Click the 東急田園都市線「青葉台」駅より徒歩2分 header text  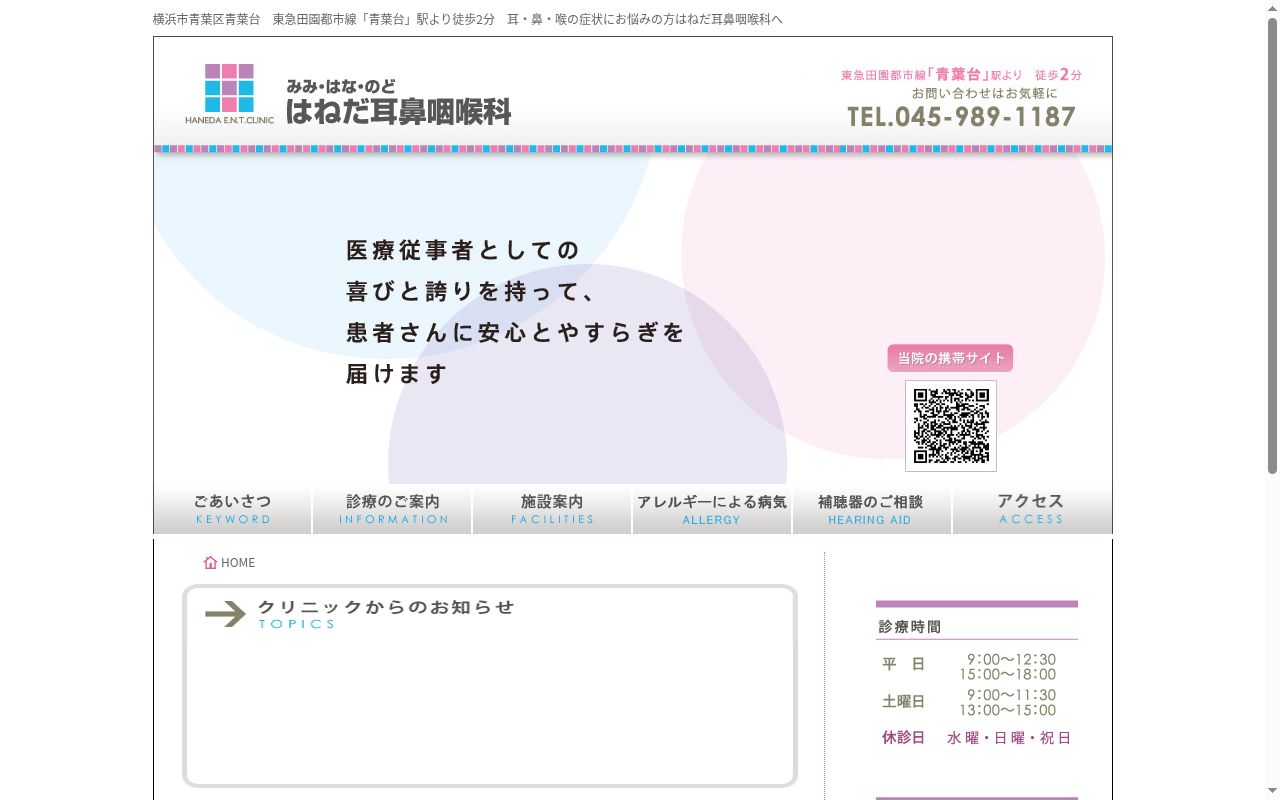(962, 75)
